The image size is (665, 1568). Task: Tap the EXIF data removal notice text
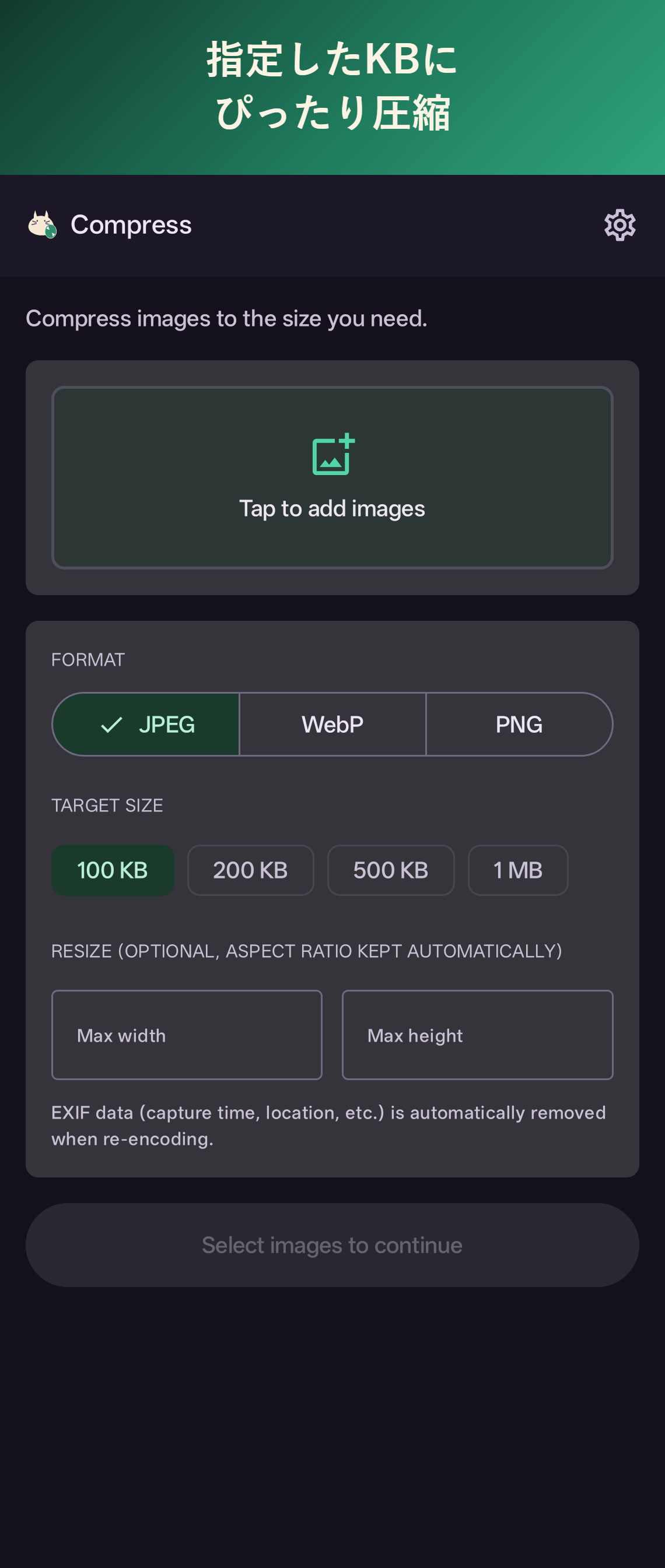click(x=329, y=1126)
